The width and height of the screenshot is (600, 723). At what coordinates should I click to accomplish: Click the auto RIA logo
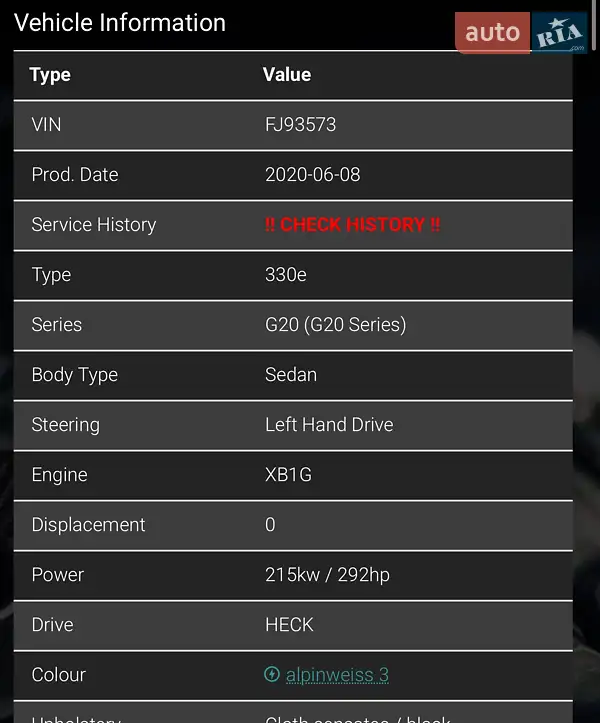(520, 33)
